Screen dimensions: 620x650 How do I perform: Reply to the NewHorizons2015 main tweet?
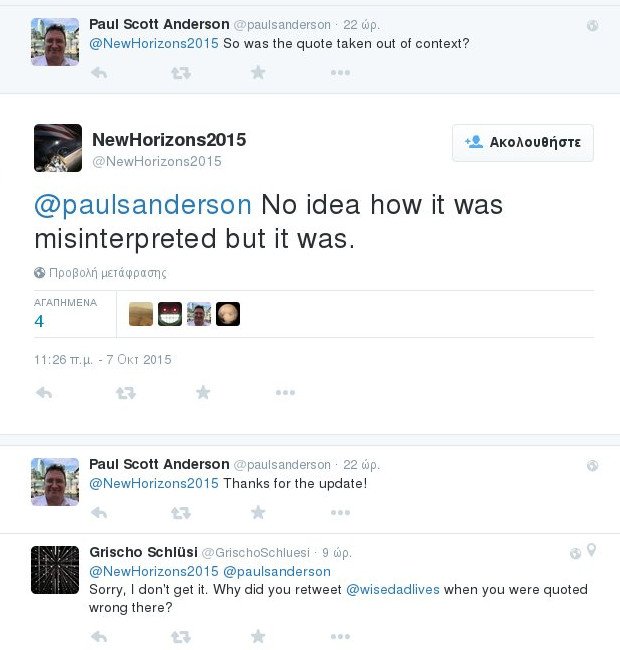coord(43,393)
